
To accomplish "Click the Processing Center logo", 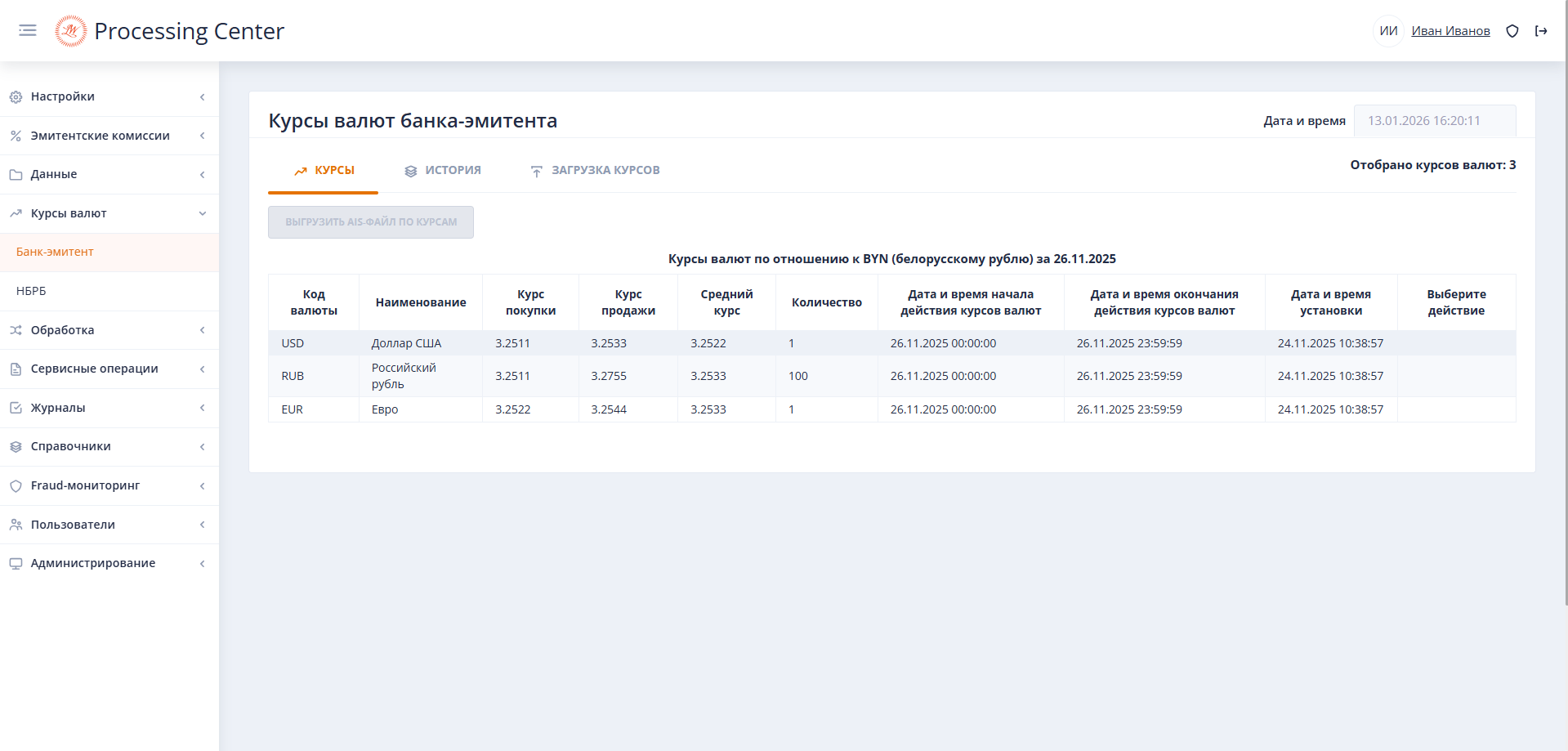I will (71, 31).
